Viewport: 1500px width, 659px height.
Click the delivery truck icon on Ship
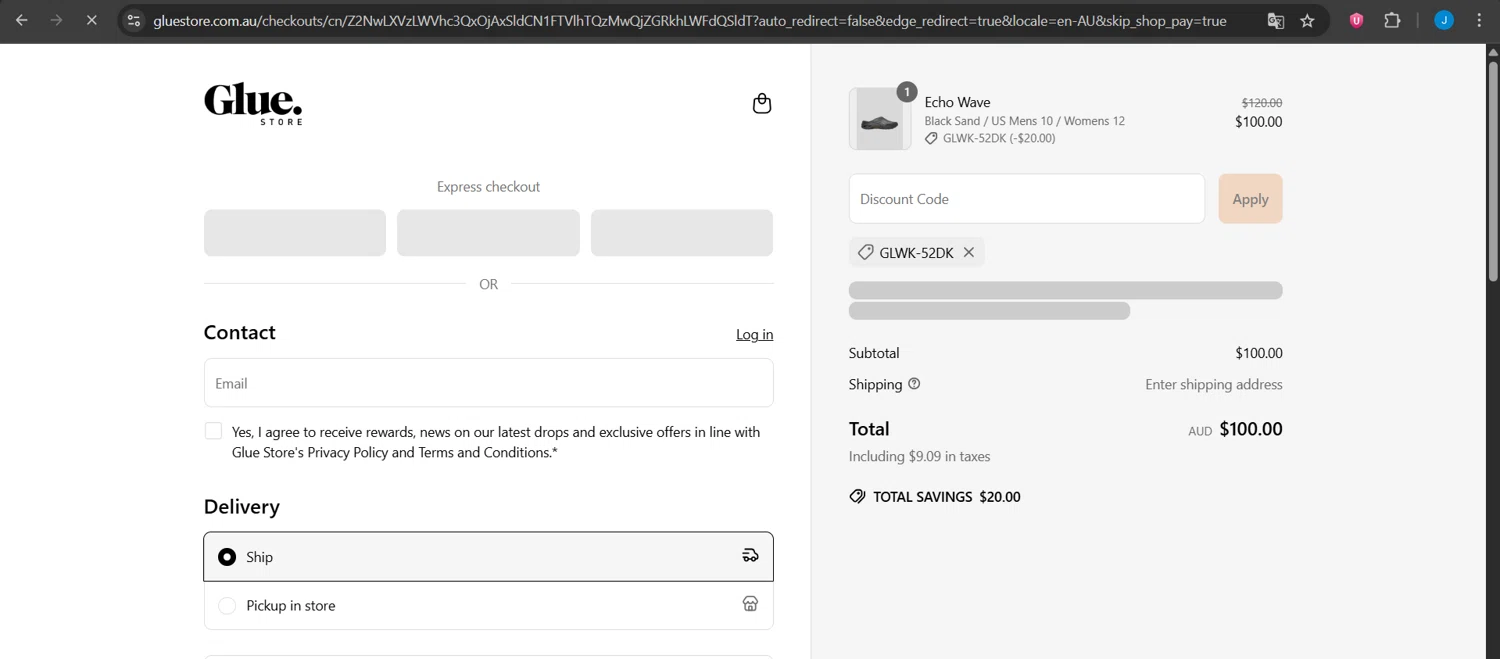pos(750,556)
